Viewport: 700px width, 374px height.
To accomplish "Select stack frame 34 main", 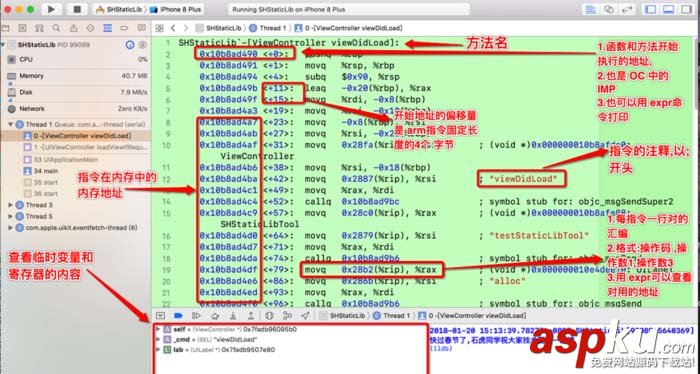I will (41, 171).
